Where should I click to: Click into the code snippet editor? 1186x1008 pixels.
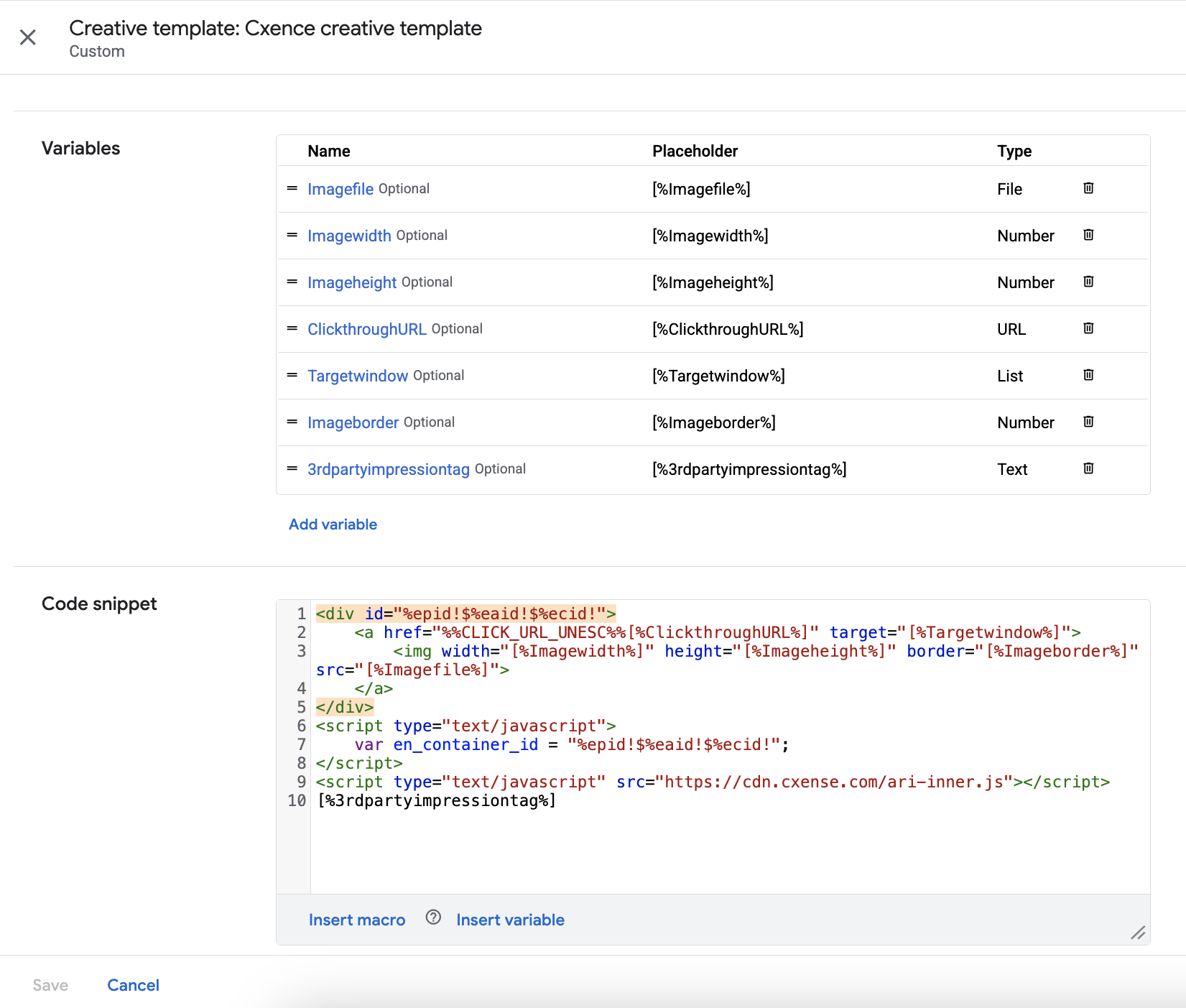(x=730, y=747)
